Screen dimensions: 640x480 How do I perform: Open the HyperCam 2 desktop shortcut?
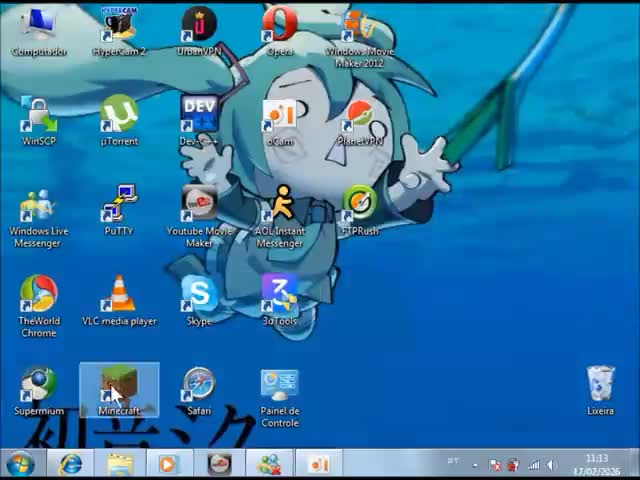[119, 27]
